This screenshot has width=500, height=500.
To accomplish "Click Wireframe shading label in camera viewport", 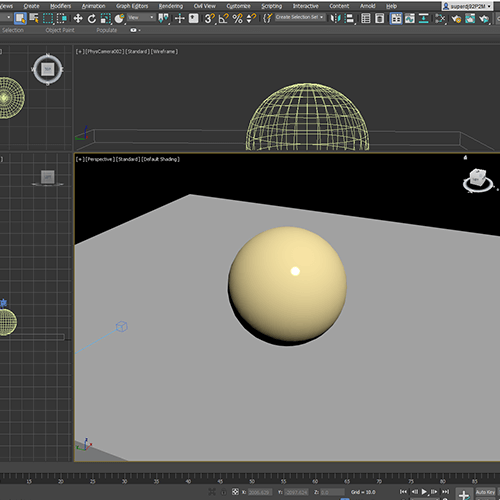I will pyautogui.click(x=164, y=51).
